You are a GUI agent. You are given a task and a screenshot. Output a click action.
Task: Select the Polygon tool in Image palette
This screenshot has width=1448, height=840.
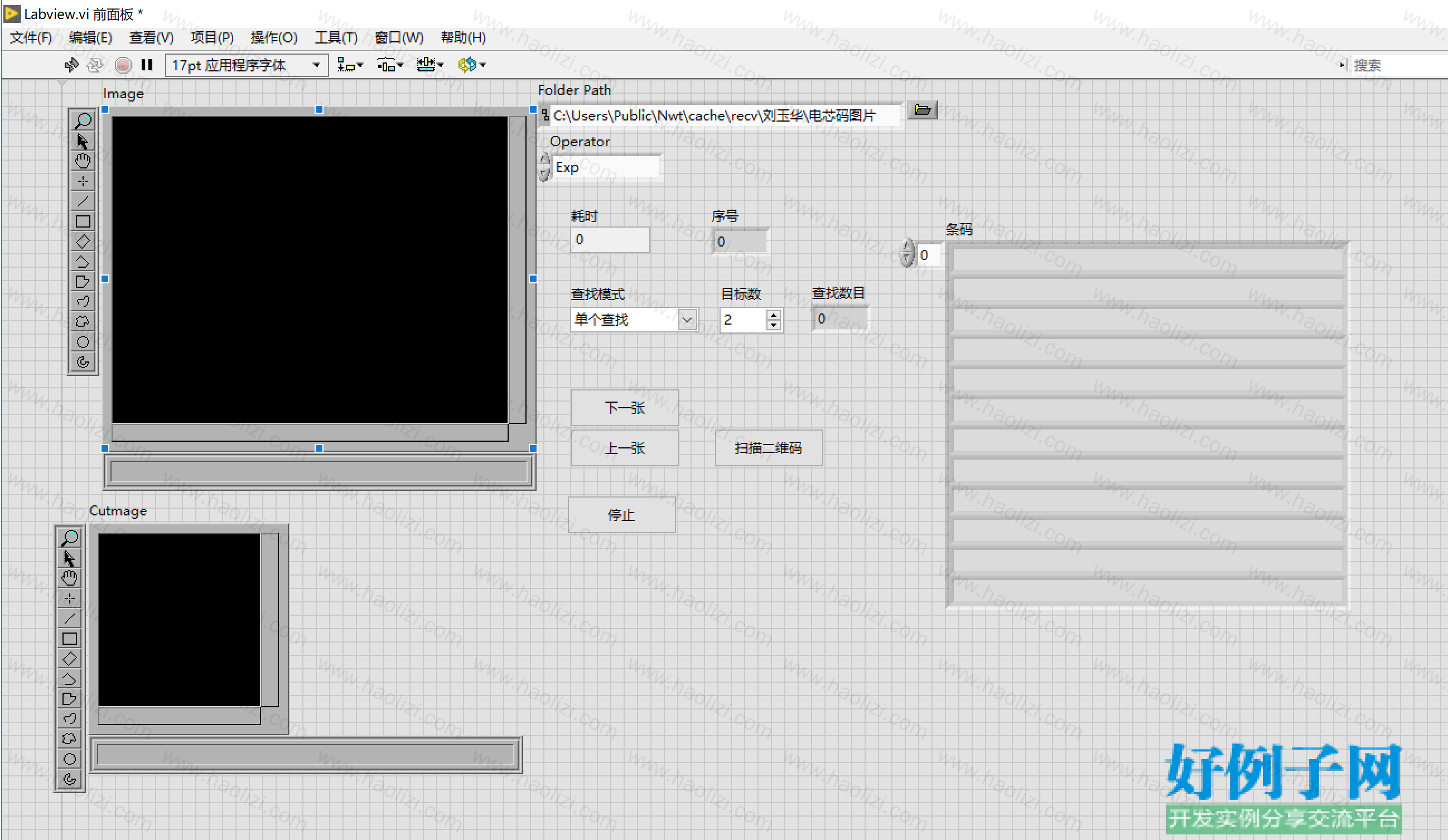[83, 282]
